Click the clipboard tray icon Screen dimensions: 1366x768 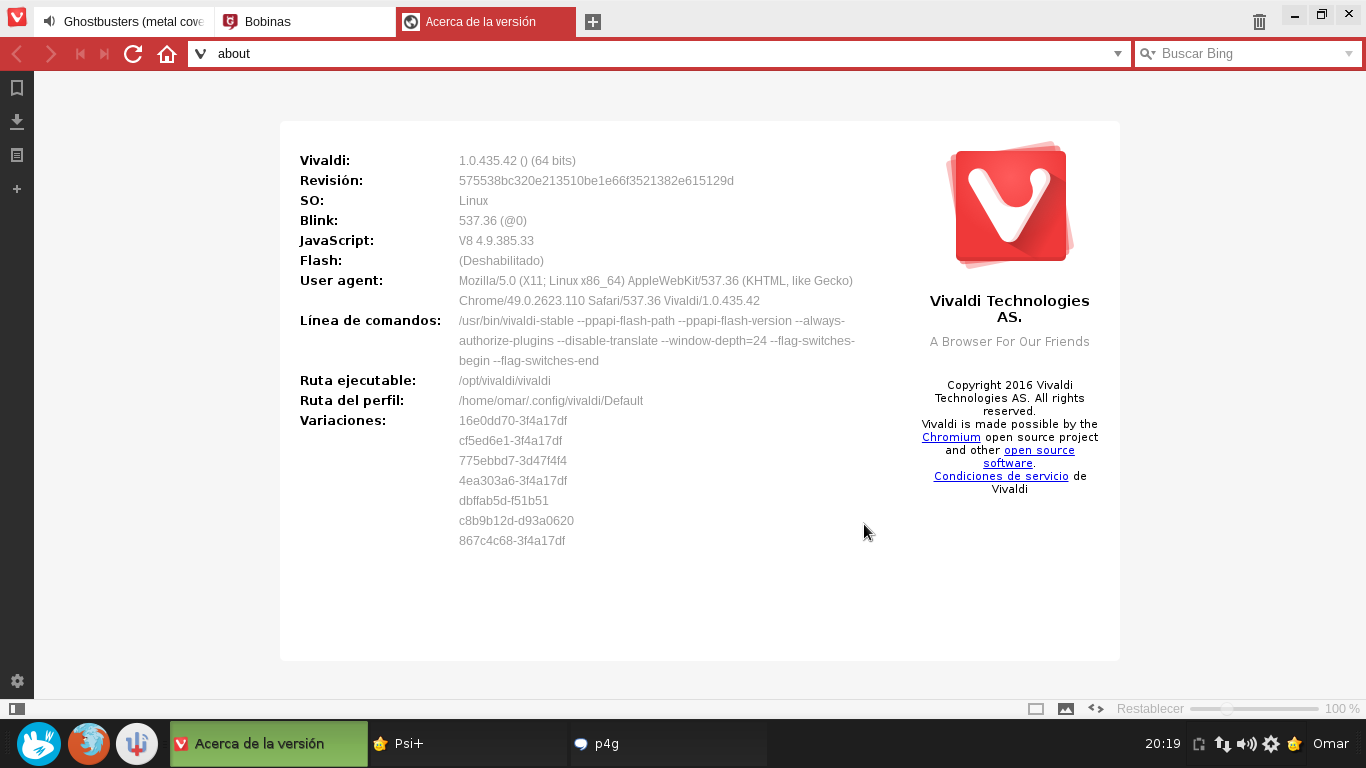pos(1198,744)
